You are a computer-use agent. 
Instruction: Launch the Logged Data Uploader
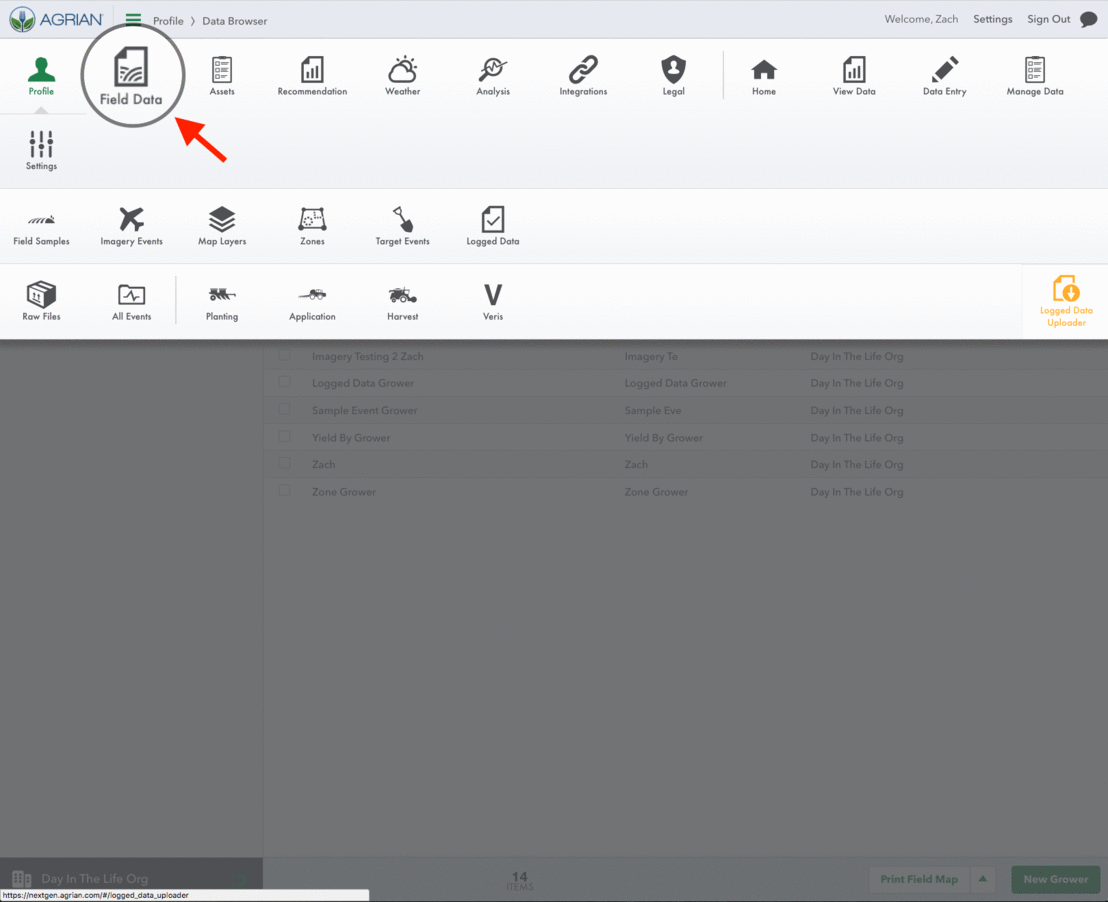pos(1066,301)
